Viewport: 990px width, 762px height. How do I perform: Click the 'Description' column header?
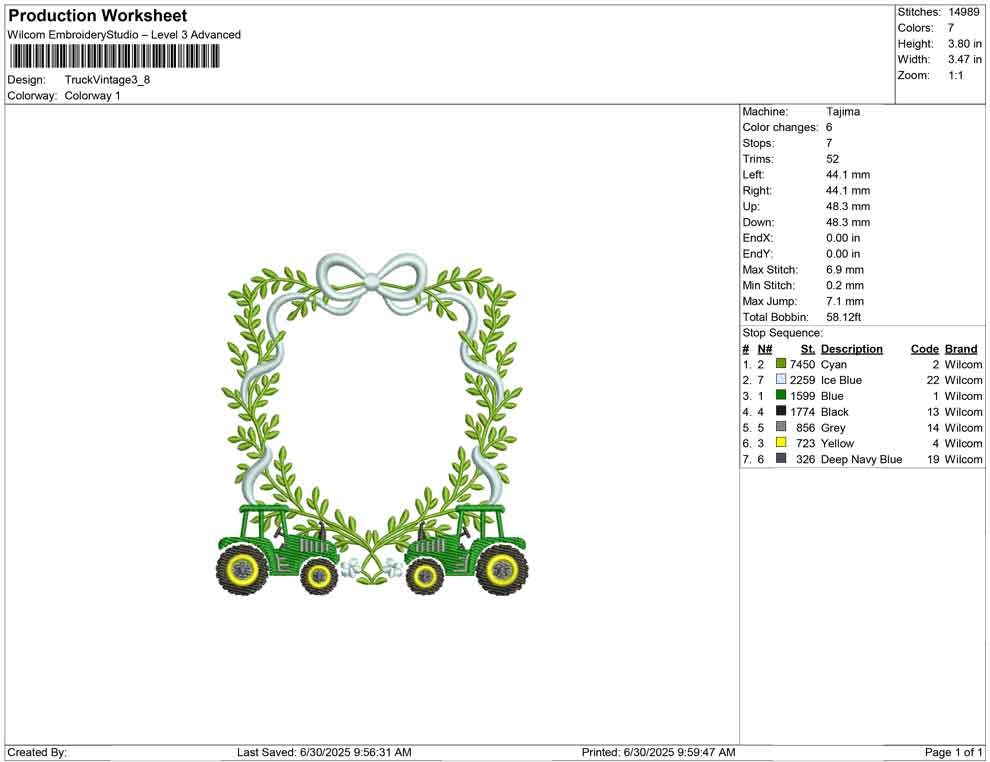click(x=852, y=348)
